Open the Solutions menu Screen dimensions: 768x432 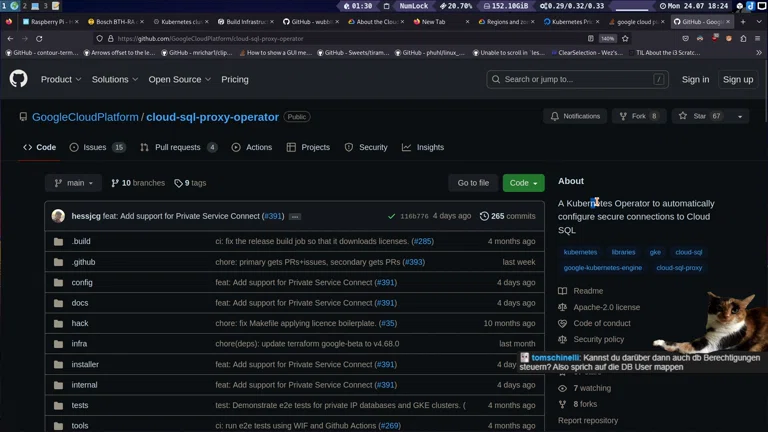[x=115, y=79]
